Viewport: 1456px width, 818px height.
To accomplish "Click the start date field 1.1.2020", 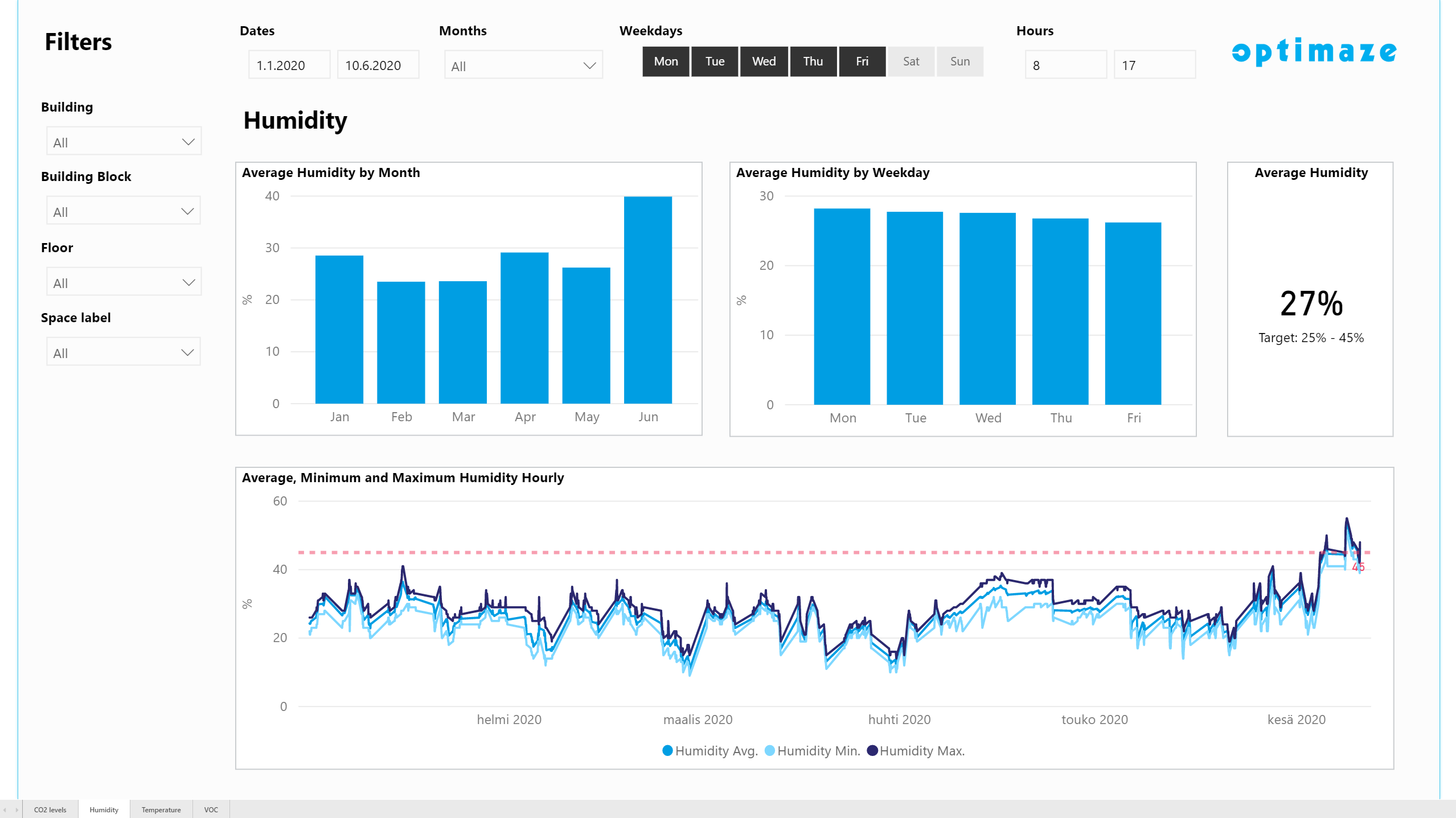I will 289,65.
